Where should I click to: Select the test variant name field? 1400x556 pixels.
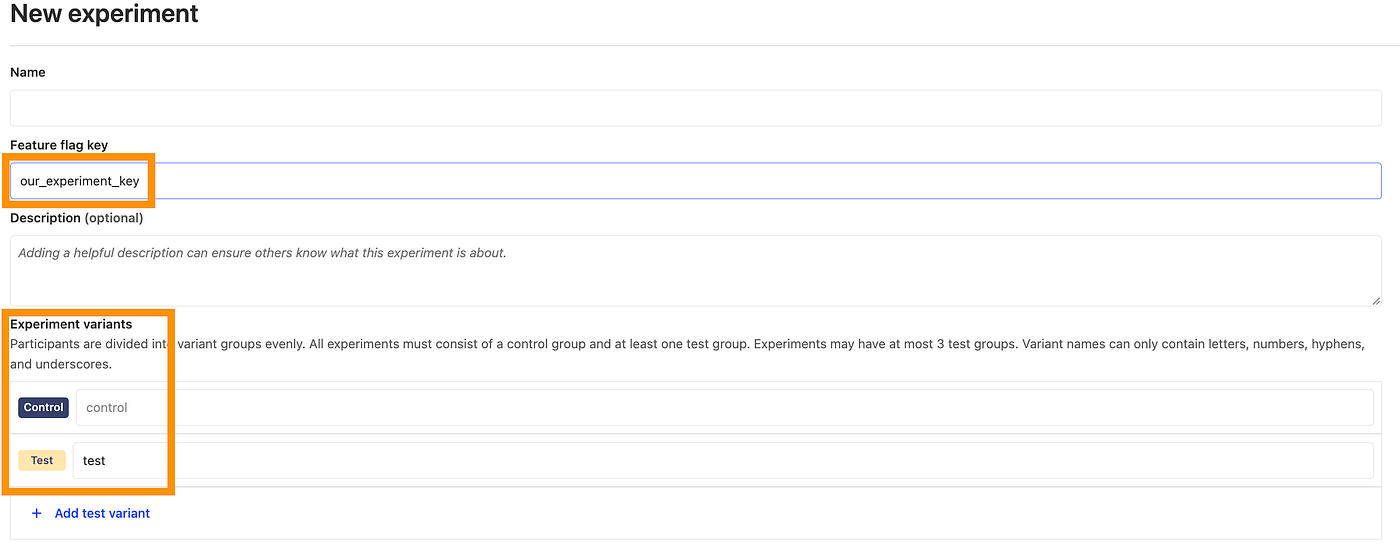point(723,460)
